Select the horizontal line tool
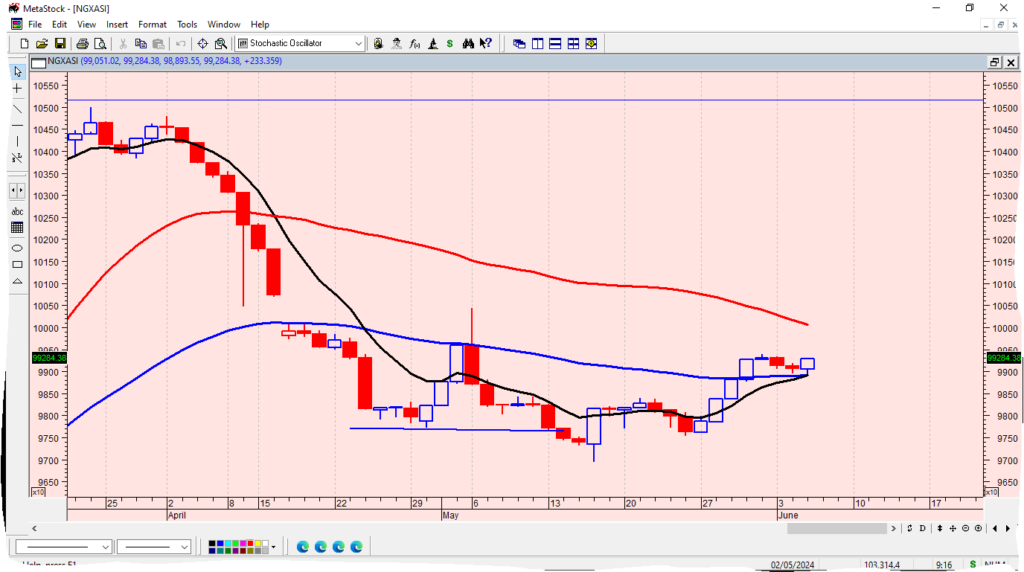Screen dimensions: 1024x572 (17, 125)
